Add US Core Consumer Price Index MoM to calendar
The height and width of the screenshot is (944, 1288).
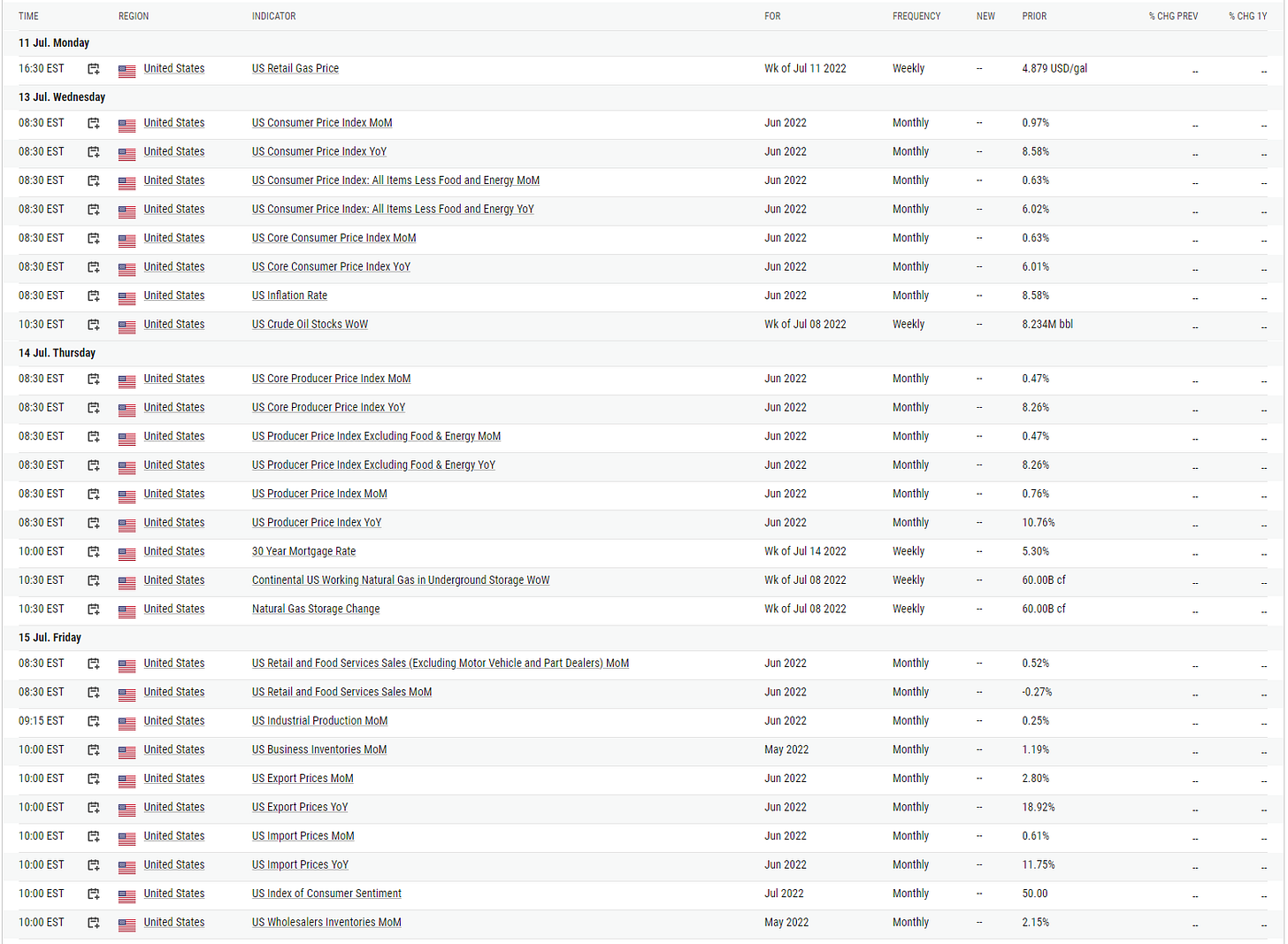tap(93, 239)
